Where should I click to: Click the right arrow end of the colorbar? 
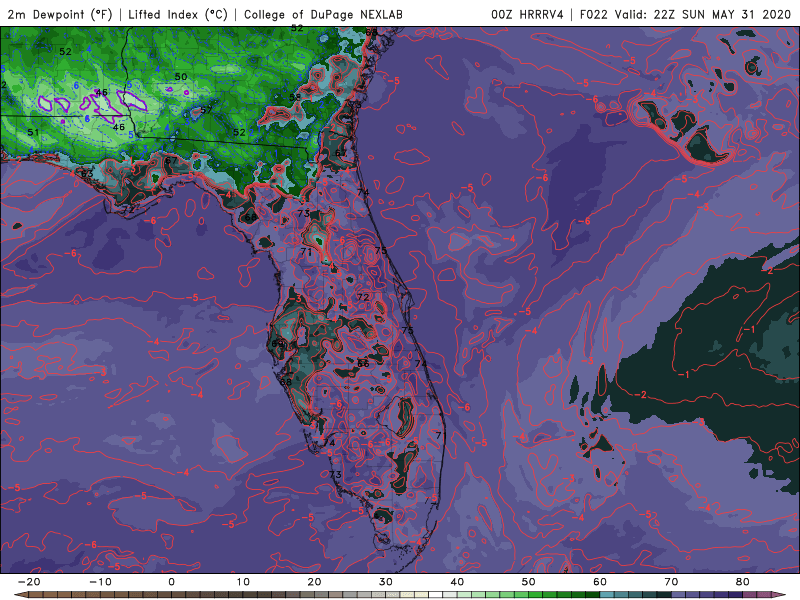pyautogui.click(x=780, y=595)
